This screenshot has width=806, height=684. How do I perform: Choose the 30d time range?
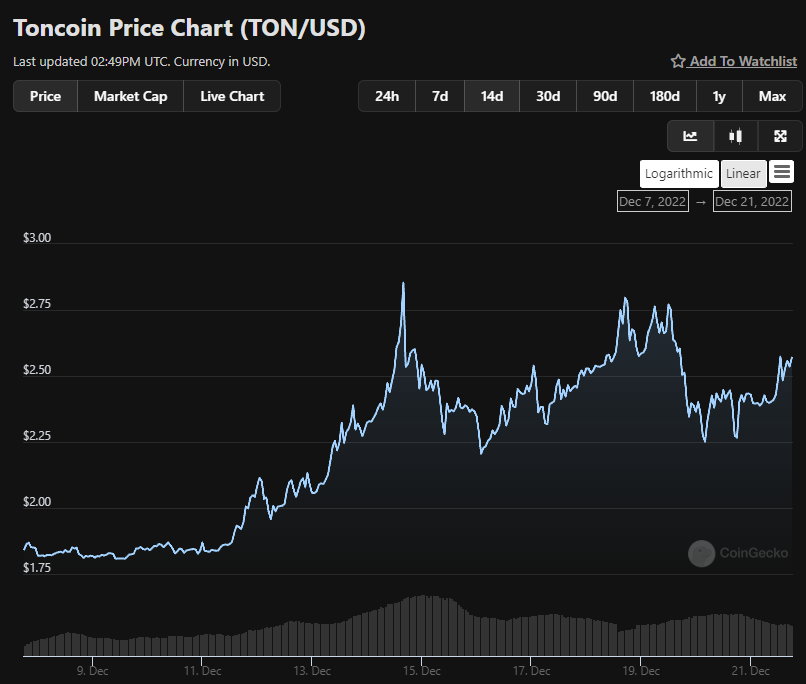pyautogui.click(x=548, y=96)
